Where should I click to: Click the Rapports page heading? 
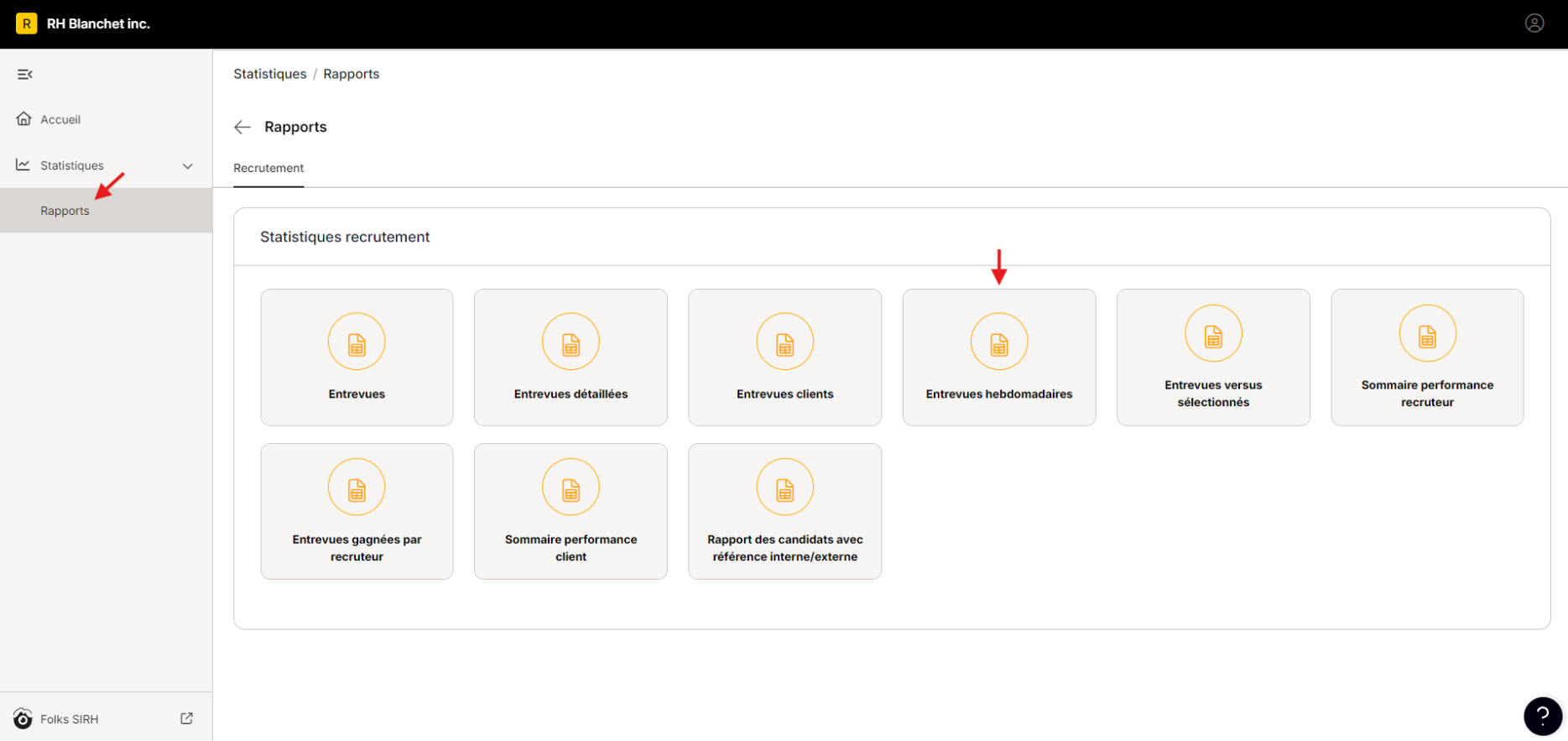[295, 127]
